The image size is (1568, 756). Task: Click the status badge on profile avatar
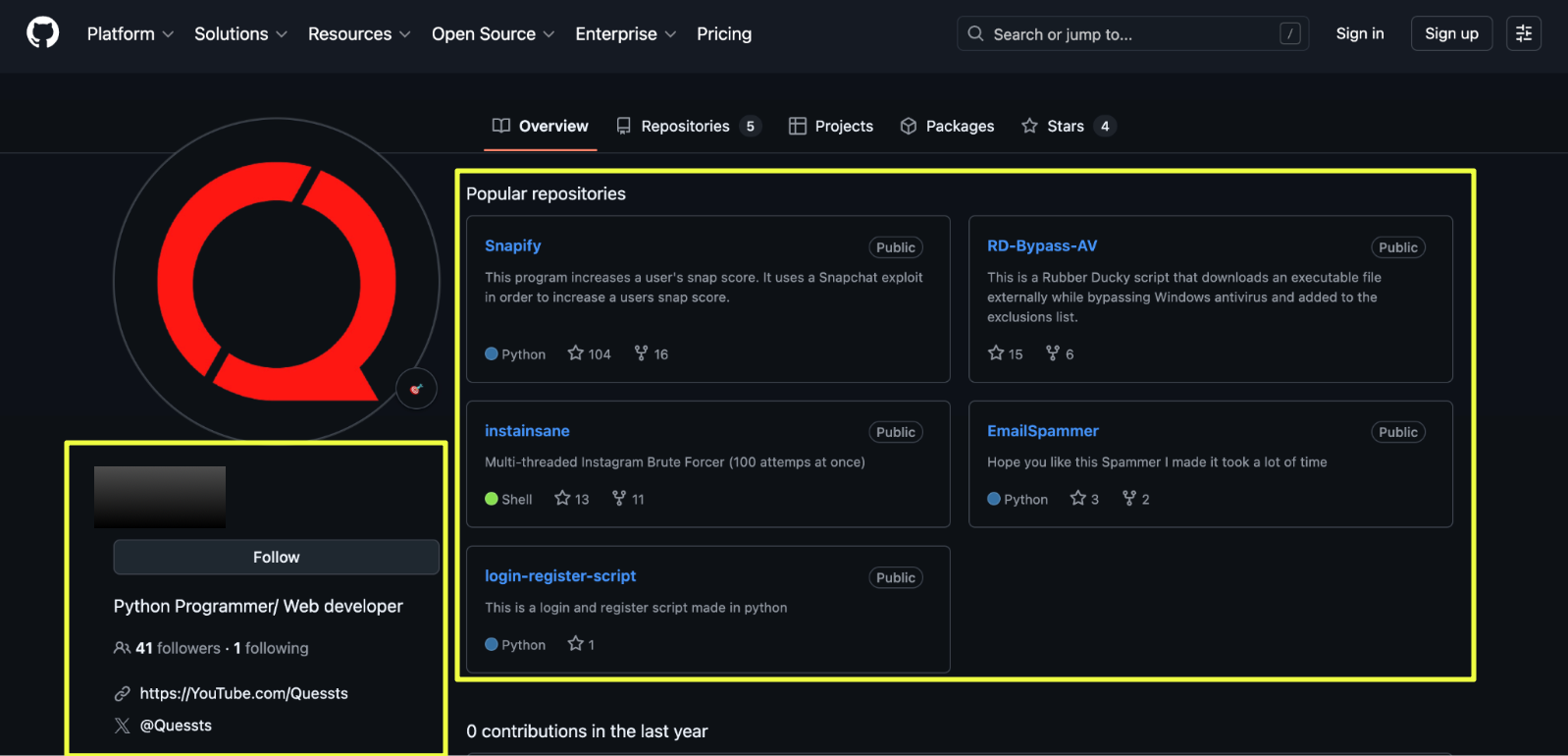(416, 389)
